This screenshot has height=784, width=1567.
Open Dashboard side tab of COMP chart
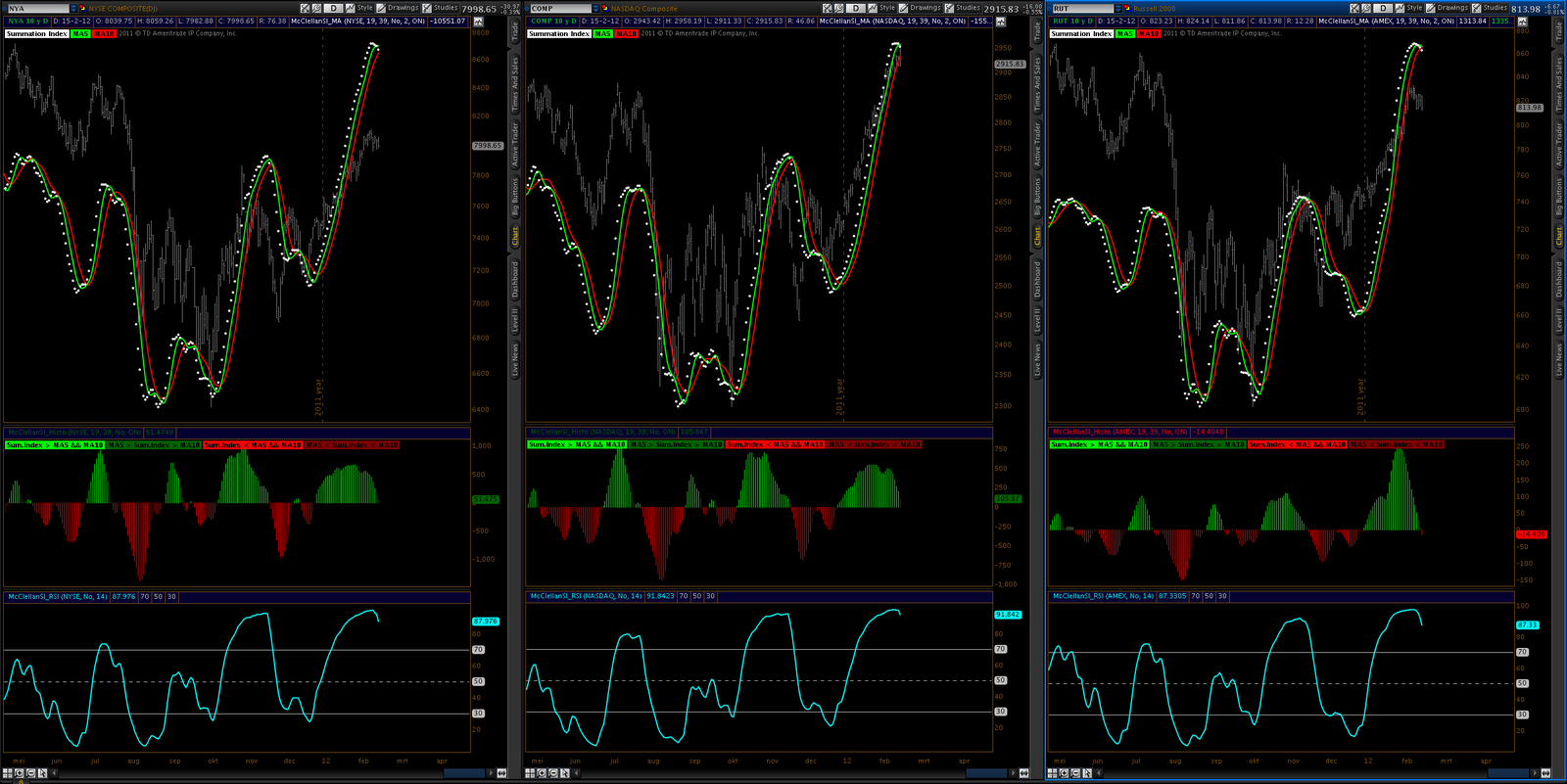pyautogui.click(x=1037, y=279)
